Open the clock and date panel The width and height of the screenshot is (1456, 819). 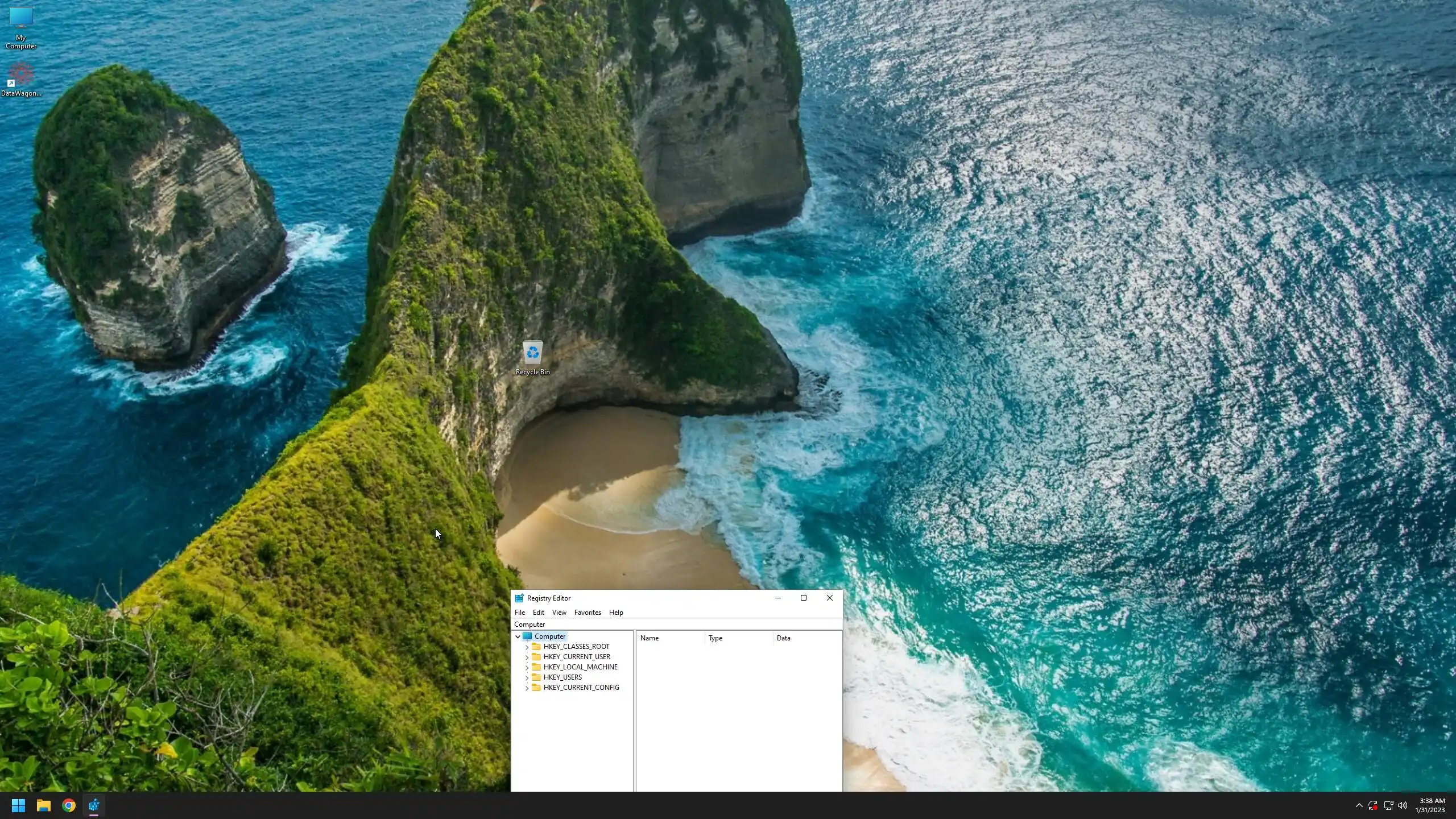tap(1430, 805)
